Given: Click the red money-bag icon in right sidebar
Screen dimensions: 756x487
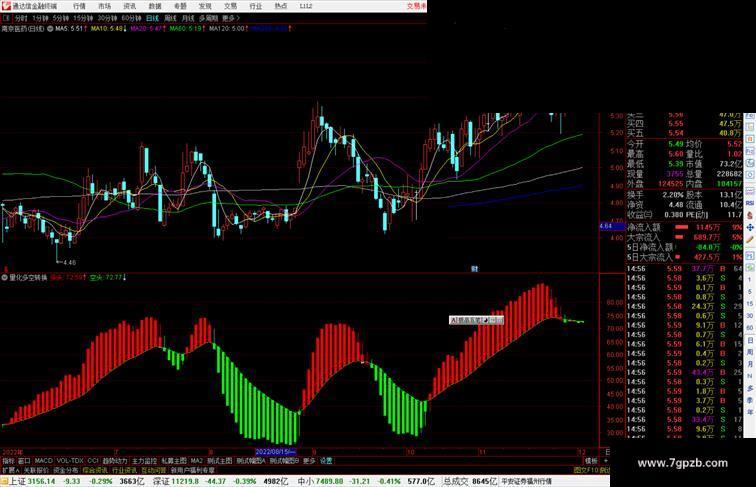Looking at the screenshot, I should [750, 215].
